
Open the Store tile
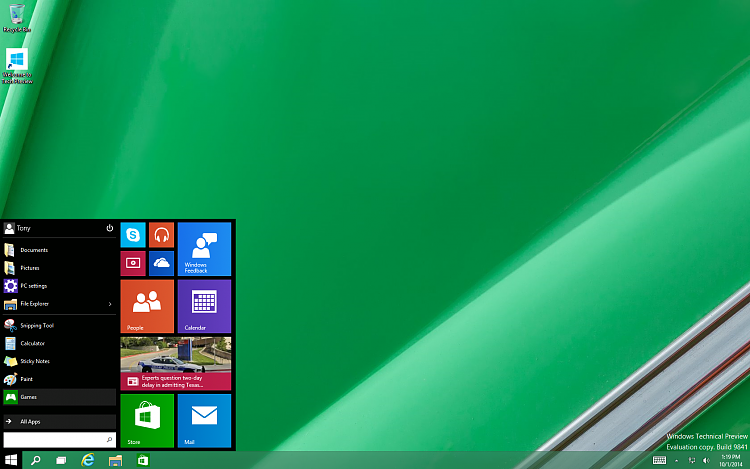pyautogui.click(x=147, y=421)
